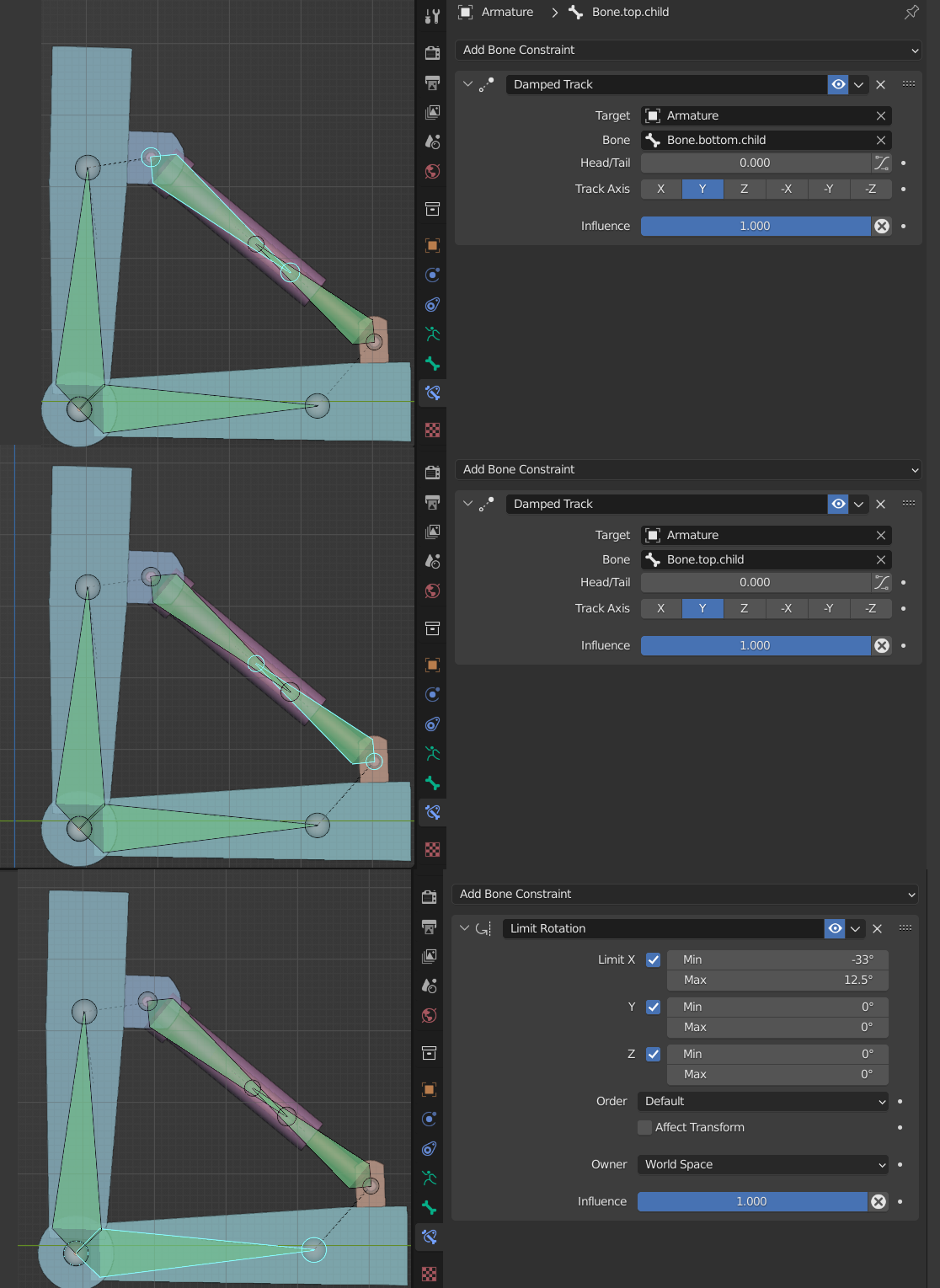This screenshot has height=1288, width=940.
Task: Toggle eye visibility of Bone.bottom.child Damped Track
Action: (x=838, y=84)
